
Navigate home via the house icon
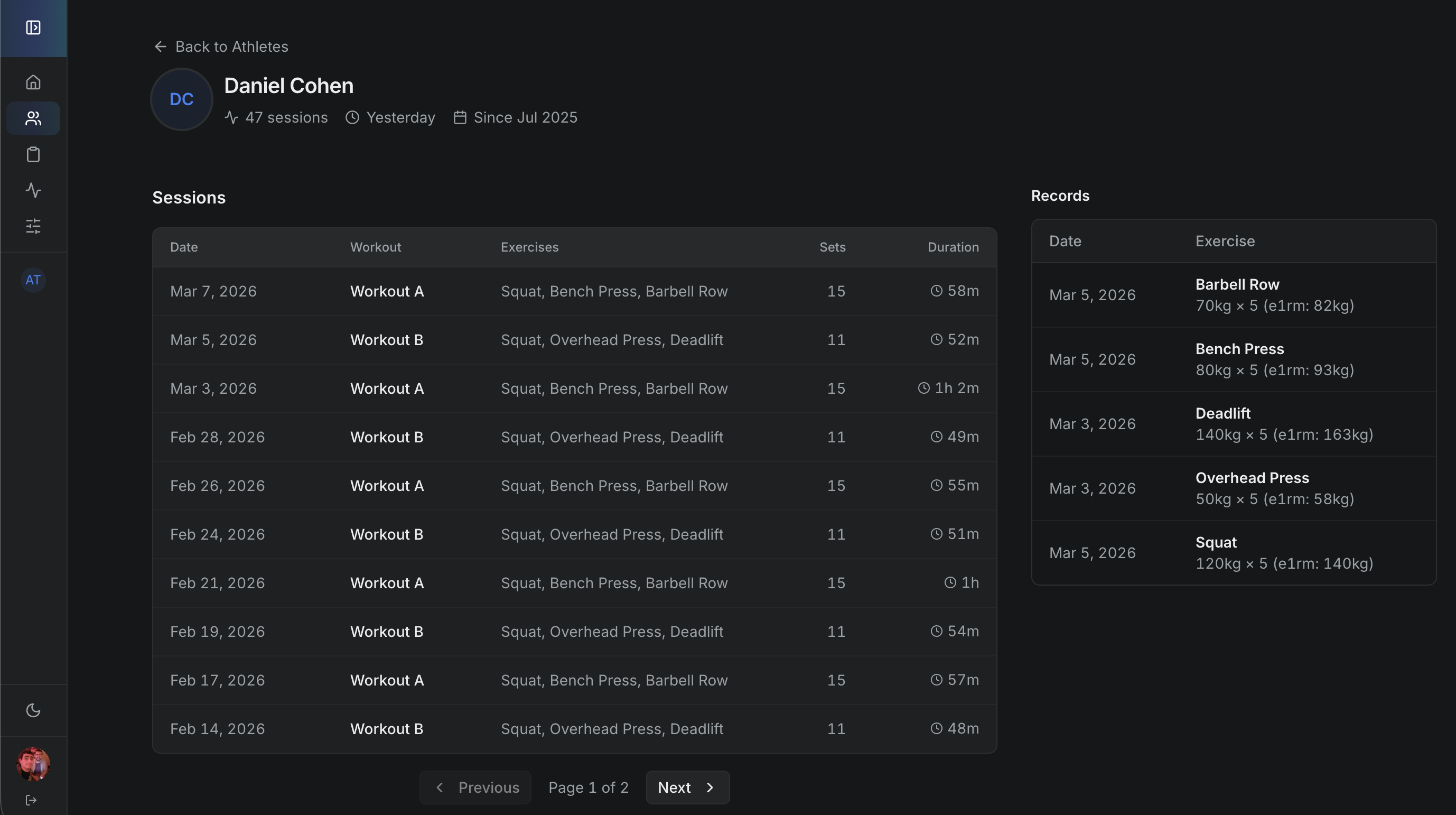tap(33, 81)
